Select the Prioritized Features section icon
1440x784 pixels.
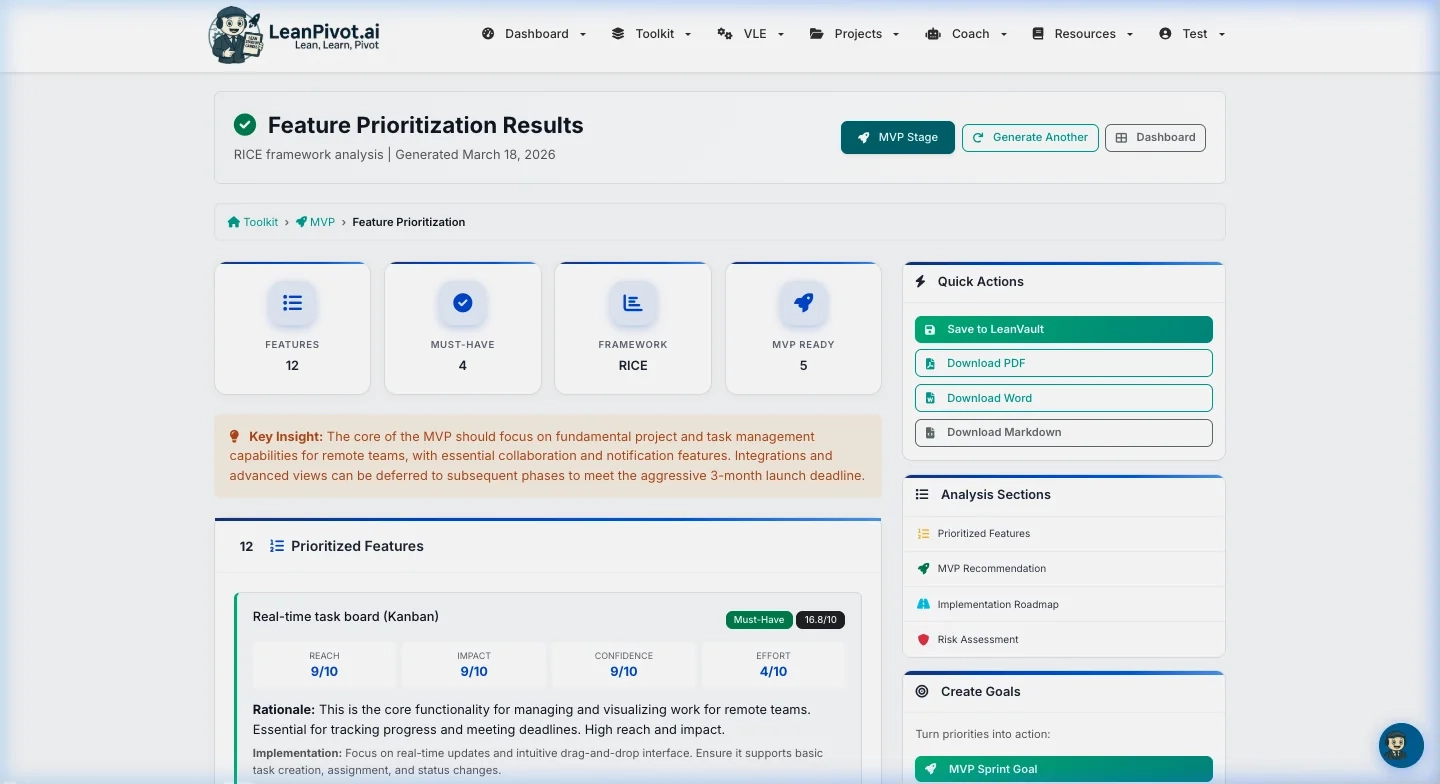tap(923, 533)
